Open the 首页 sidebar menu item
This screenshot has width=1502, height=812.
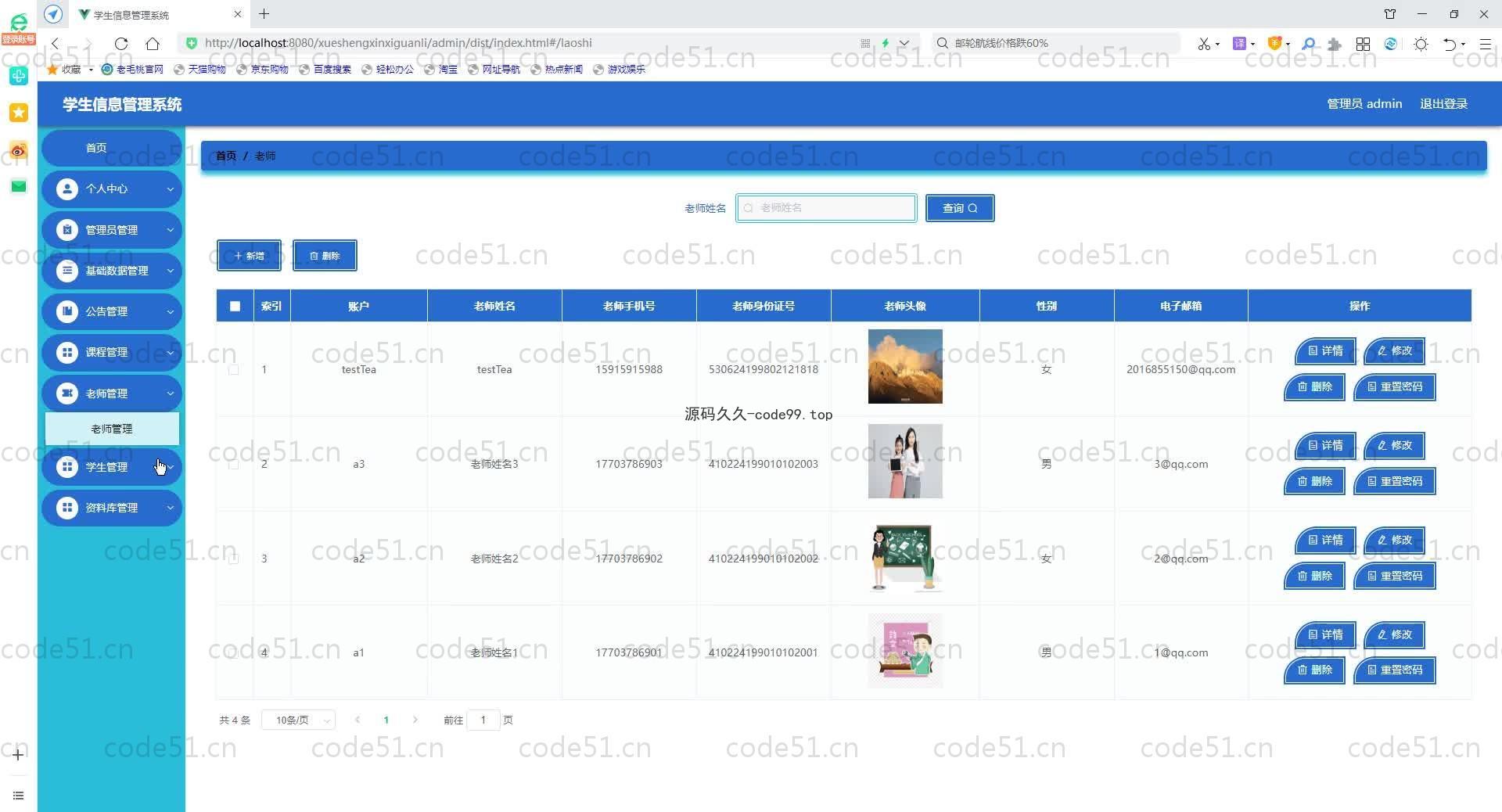click(x=112, y=148)
